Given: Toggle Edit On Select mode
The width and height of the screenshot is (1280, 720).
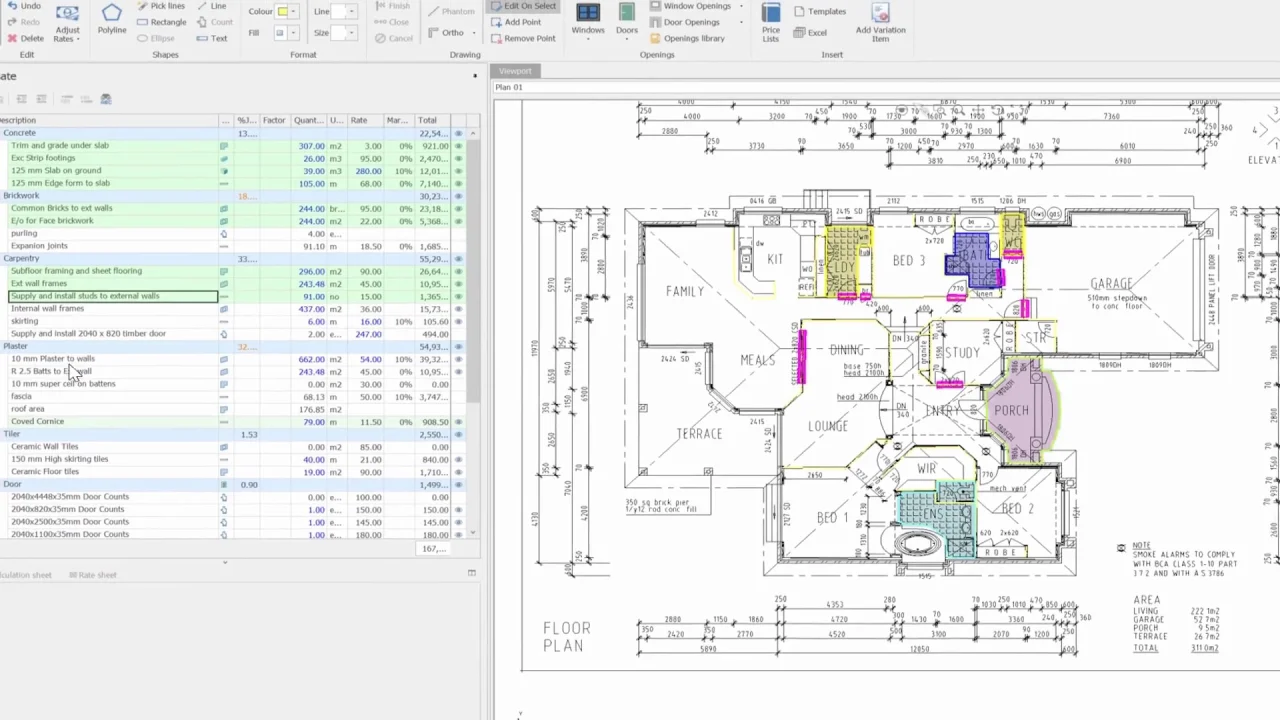Looking at the screenshot, I should click(523, 6).
